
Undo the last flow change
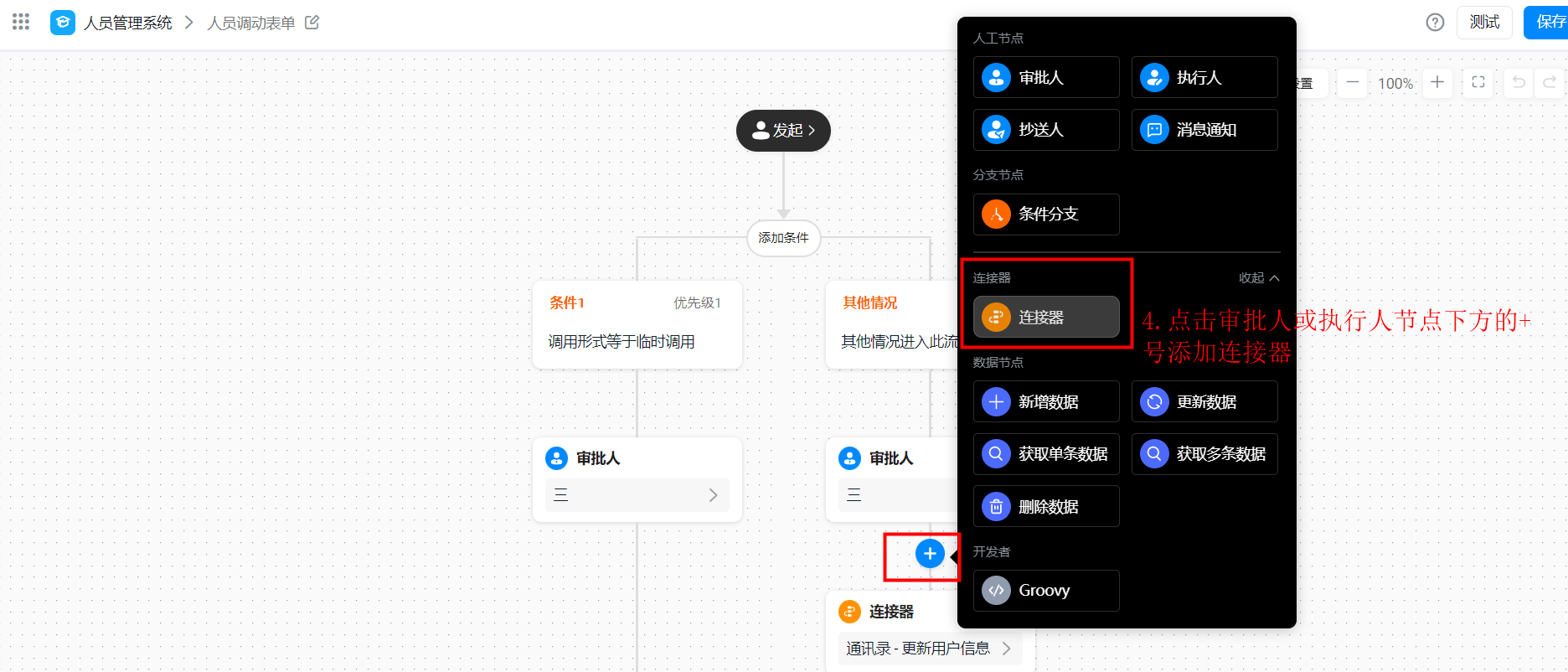[x=1519, y=82]
